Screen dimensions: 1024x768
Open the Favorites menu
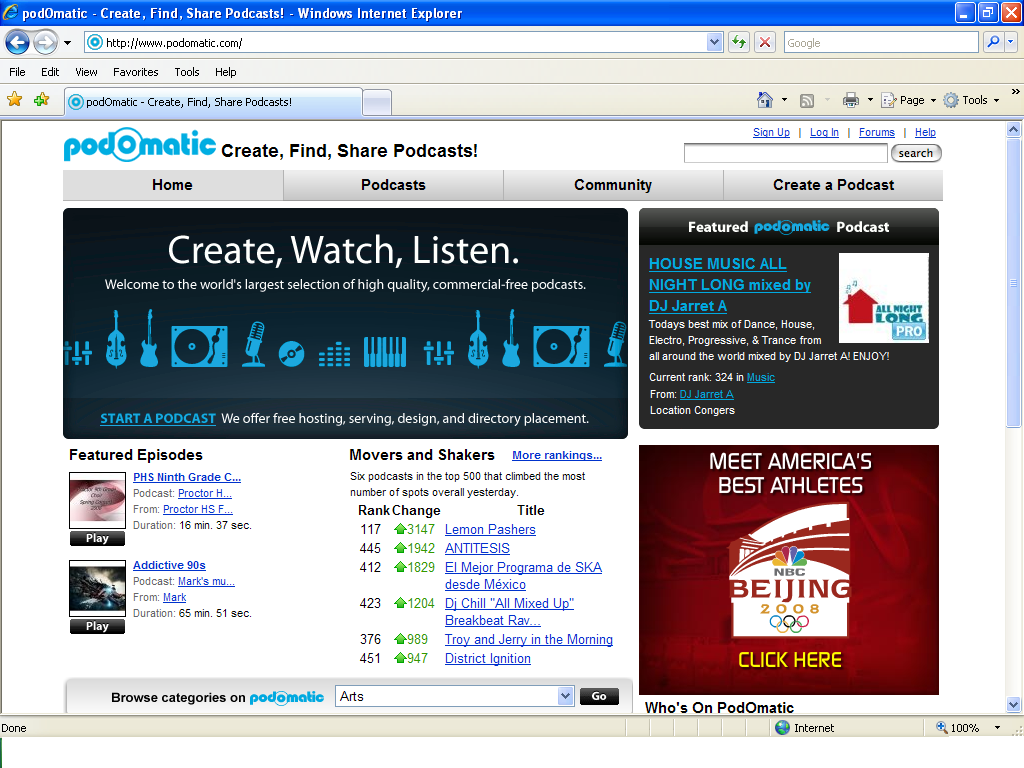pos(135,72)
